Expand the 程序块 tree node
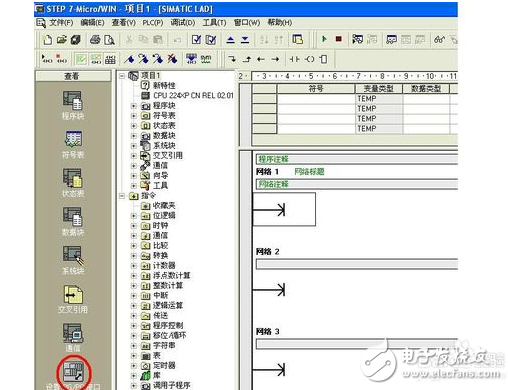The width and height of the screenshot is (508, 390). pos(134,106)
